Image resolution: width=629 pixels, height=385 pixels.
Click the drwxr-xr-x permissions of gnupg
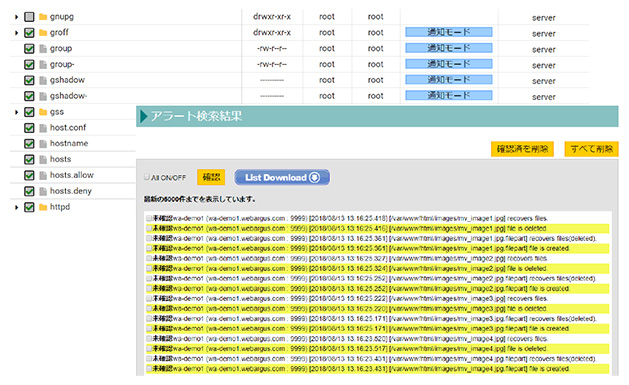[x=272, y=17]
